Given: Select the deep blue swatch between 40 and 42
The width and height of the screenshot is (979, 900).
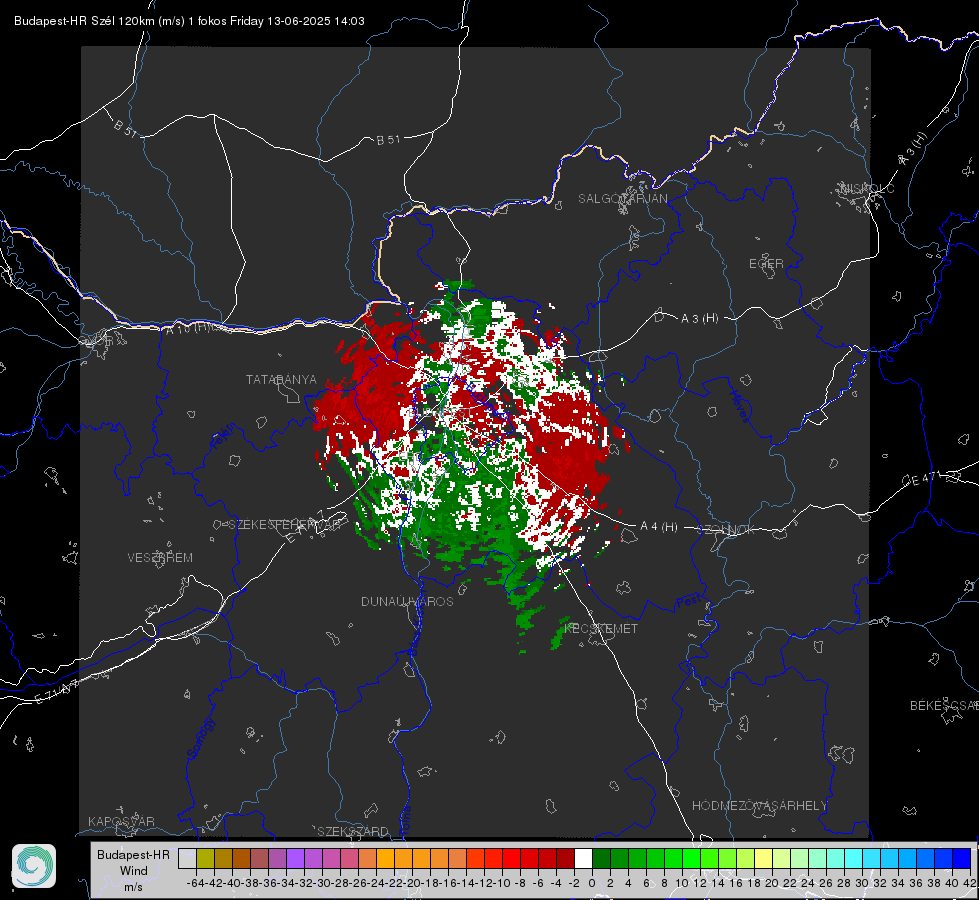Looking at the screenshot, I should pyautogui.click(x=962, y=859).
